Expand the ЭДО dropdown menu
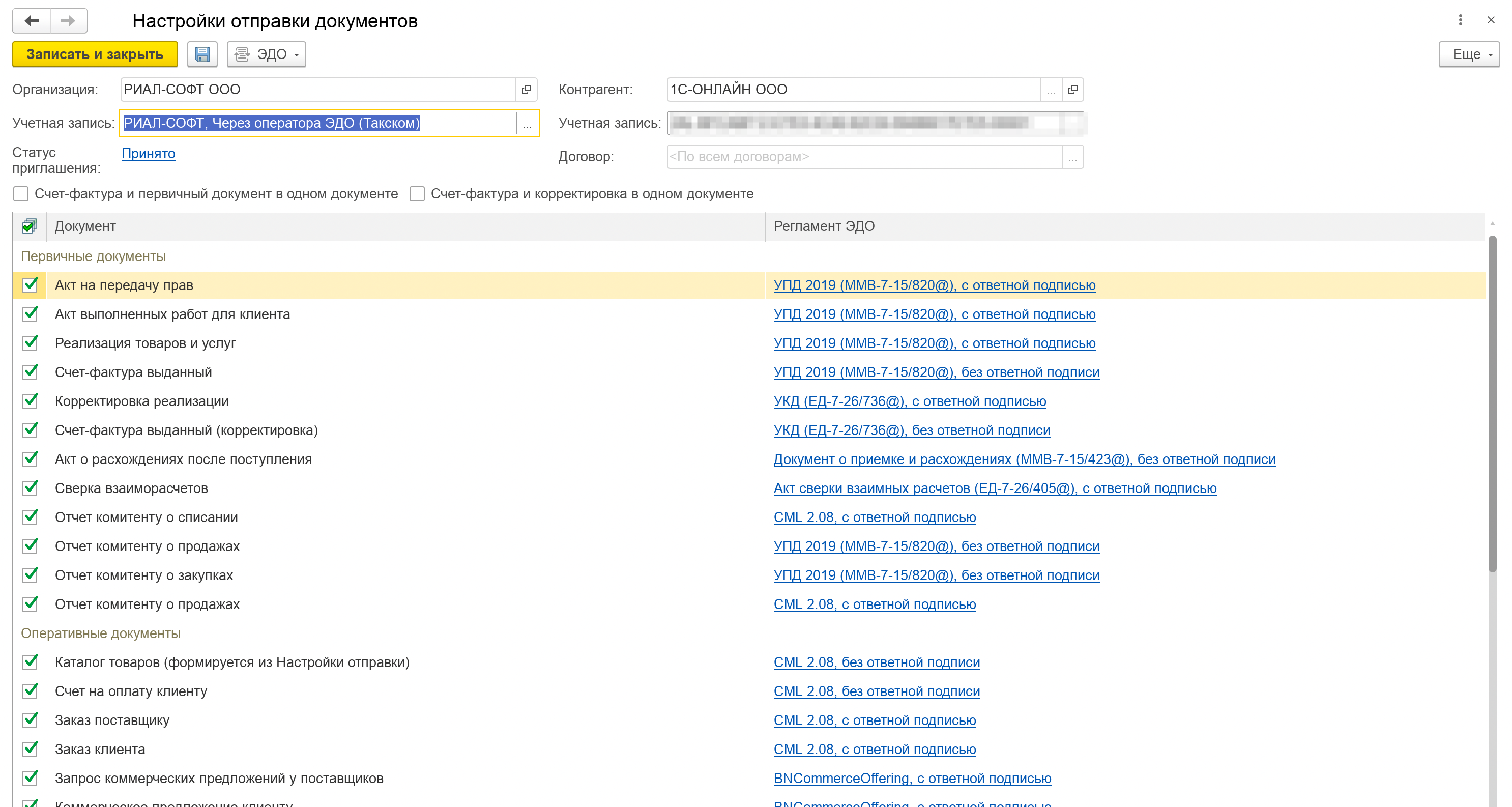Viewport: 1512px width, 807px height. tap(267, 54)
